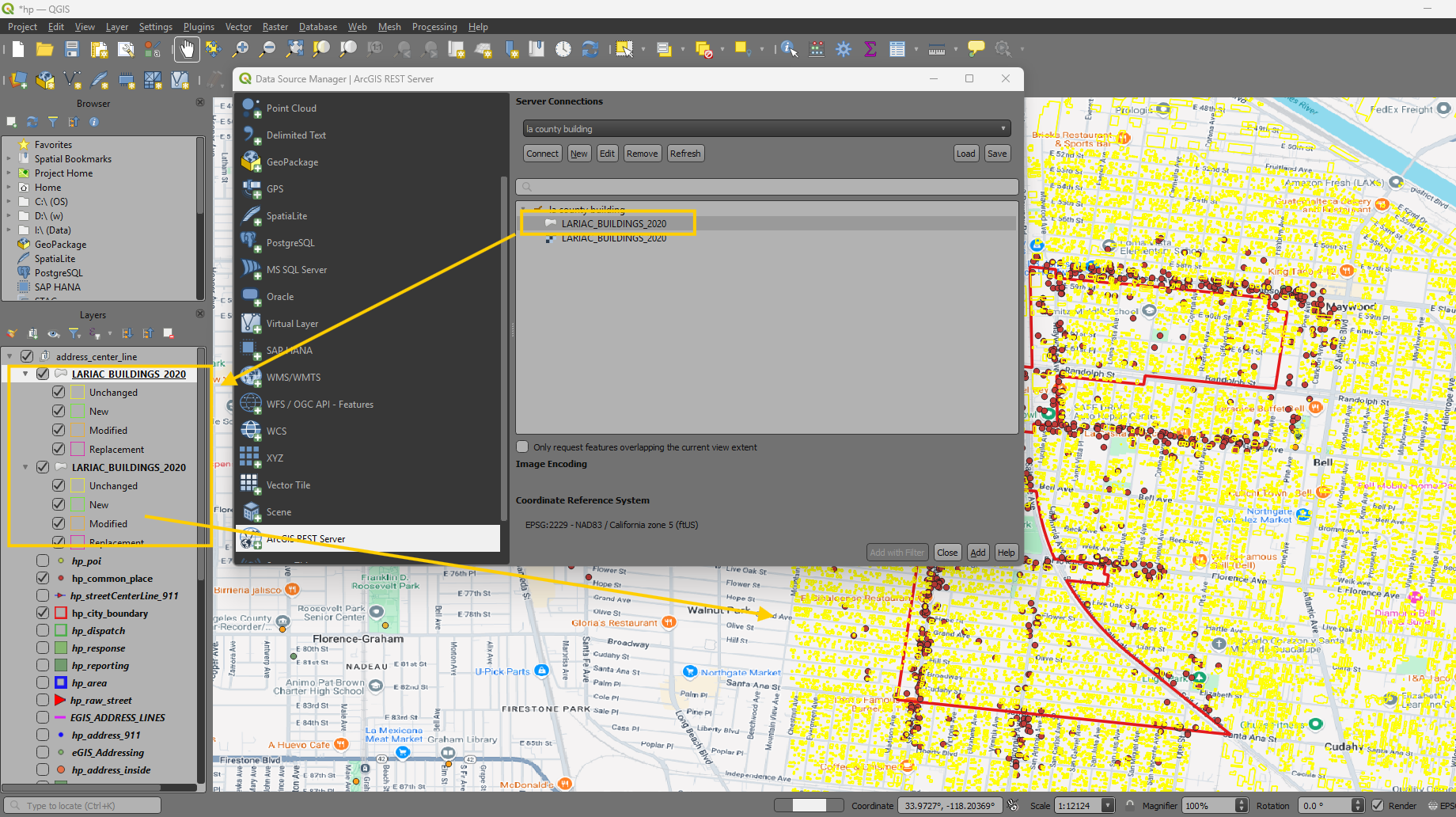
Task: Open 'la county building' connection dropdown
Action: click(767, 128)
